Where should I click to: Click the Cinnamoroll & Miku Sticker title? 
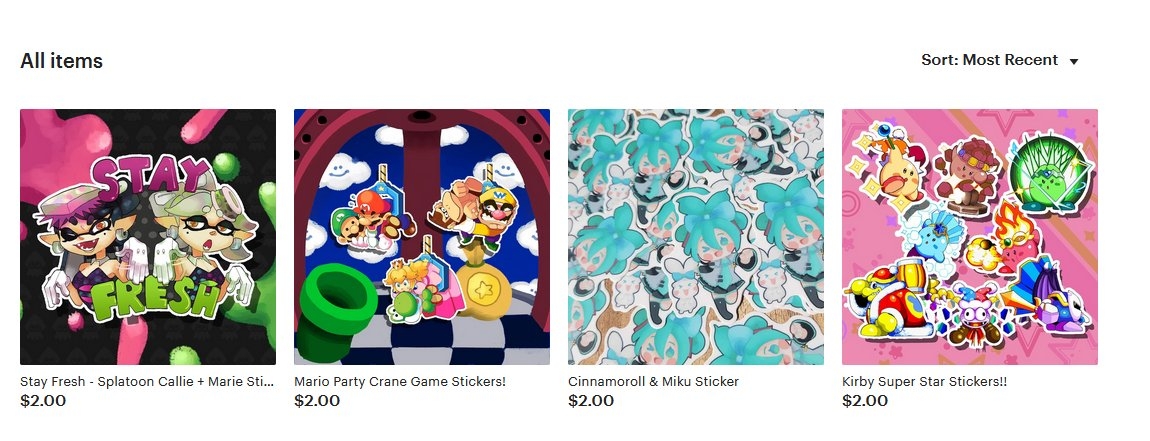tap(653, 382)
